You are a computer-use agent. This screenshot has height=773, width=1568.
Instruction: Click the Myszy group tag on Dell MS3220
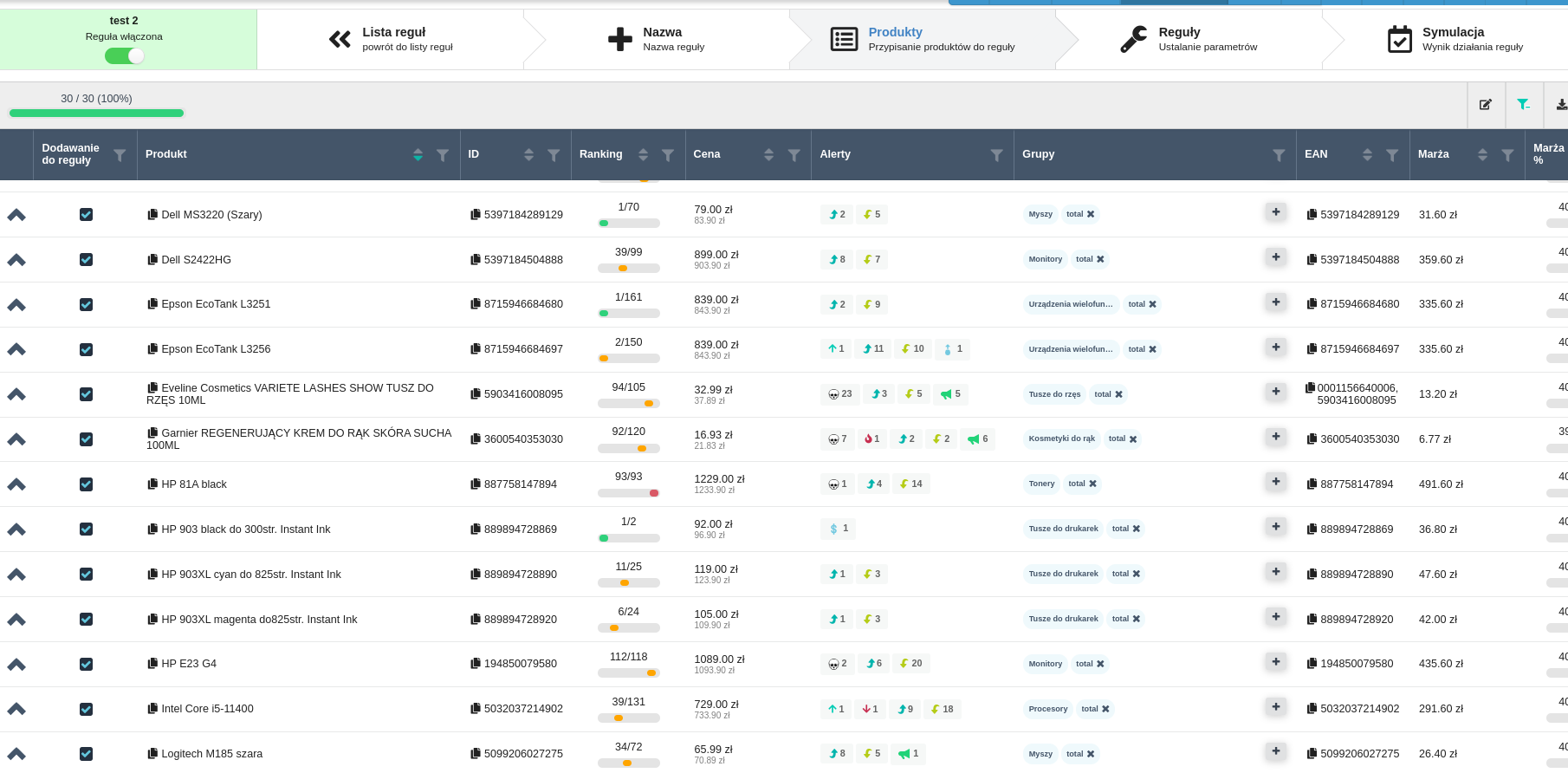tap(1040, 214)
